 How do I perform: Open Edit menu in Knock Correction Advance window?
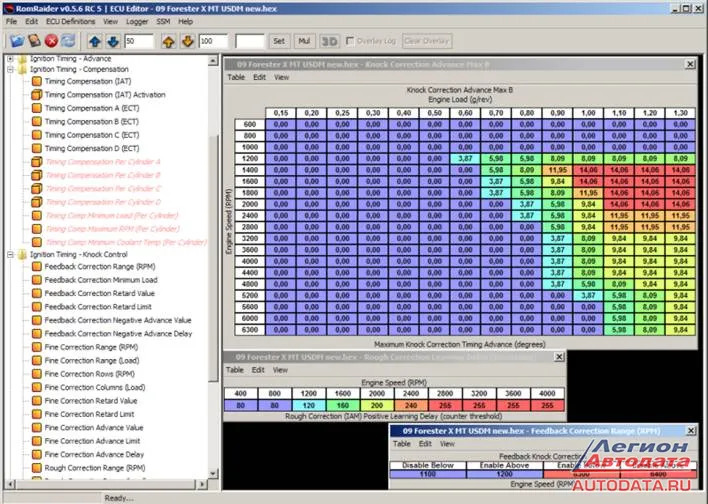pos(259,77)
